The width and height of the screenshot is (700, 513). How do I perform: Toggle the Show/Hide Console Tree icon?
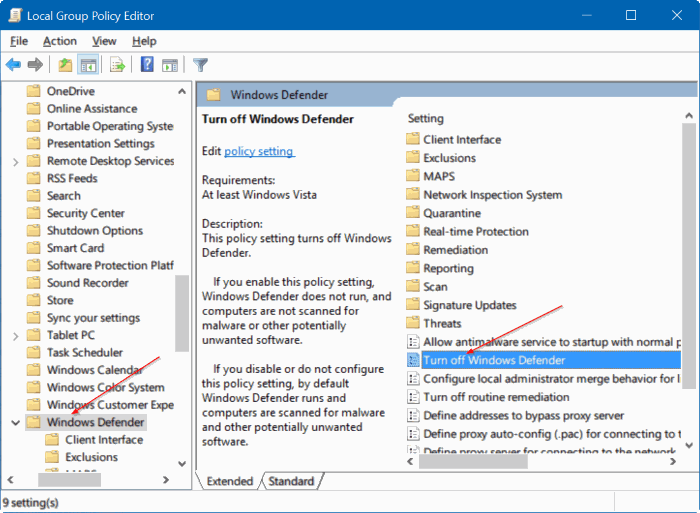[x=88, y=65]
